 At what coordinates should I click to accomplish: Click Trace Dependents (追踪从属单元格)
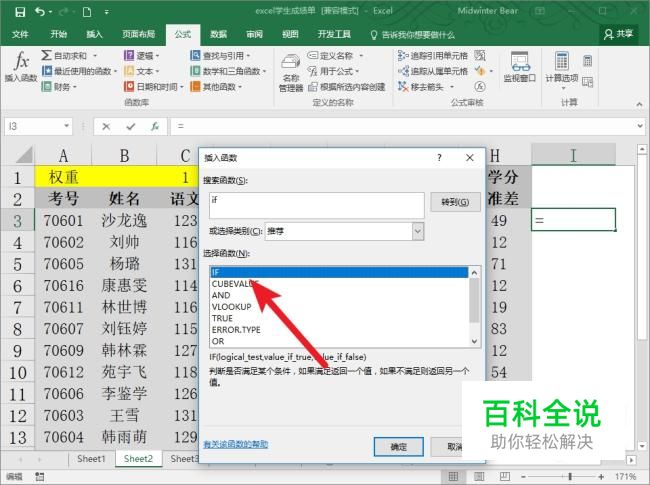point(432,71)
